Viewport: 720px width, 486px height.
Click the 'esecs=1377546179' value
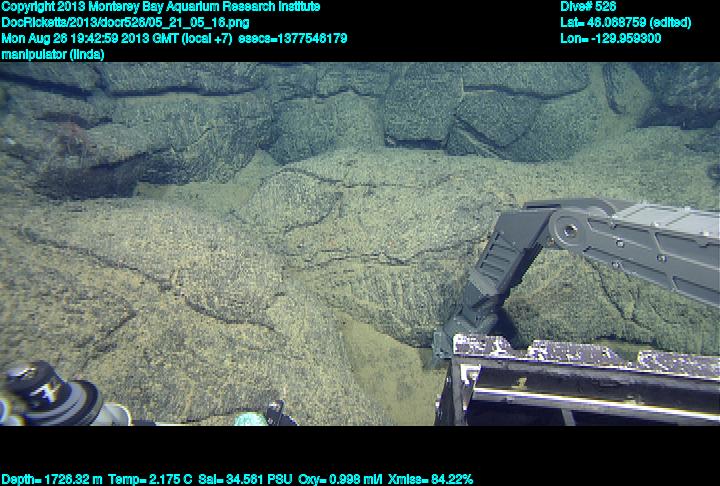click(x=292, y=39)
